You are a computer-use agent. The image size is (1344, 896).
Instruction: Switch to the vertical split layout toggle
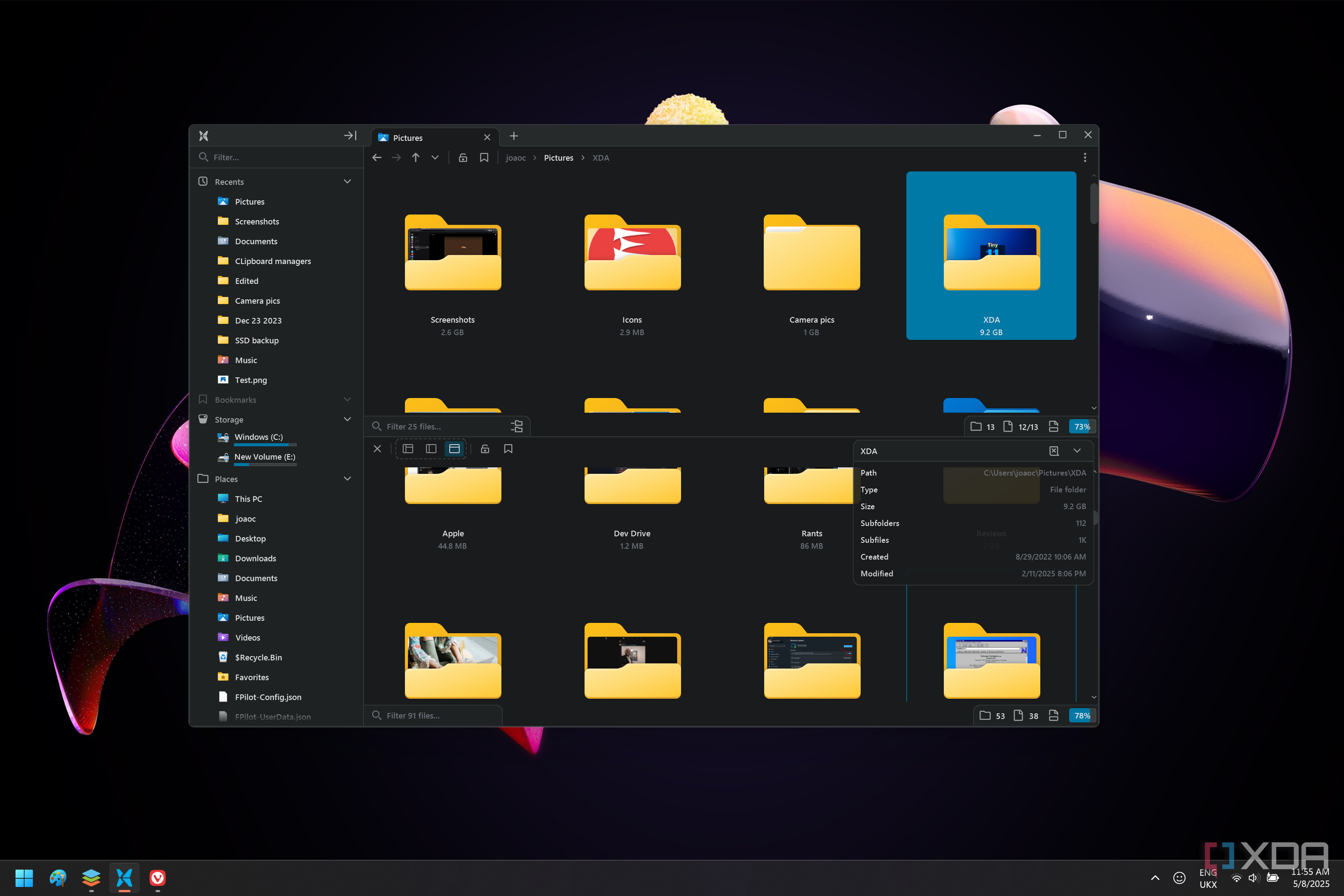(x=431, y=448)
